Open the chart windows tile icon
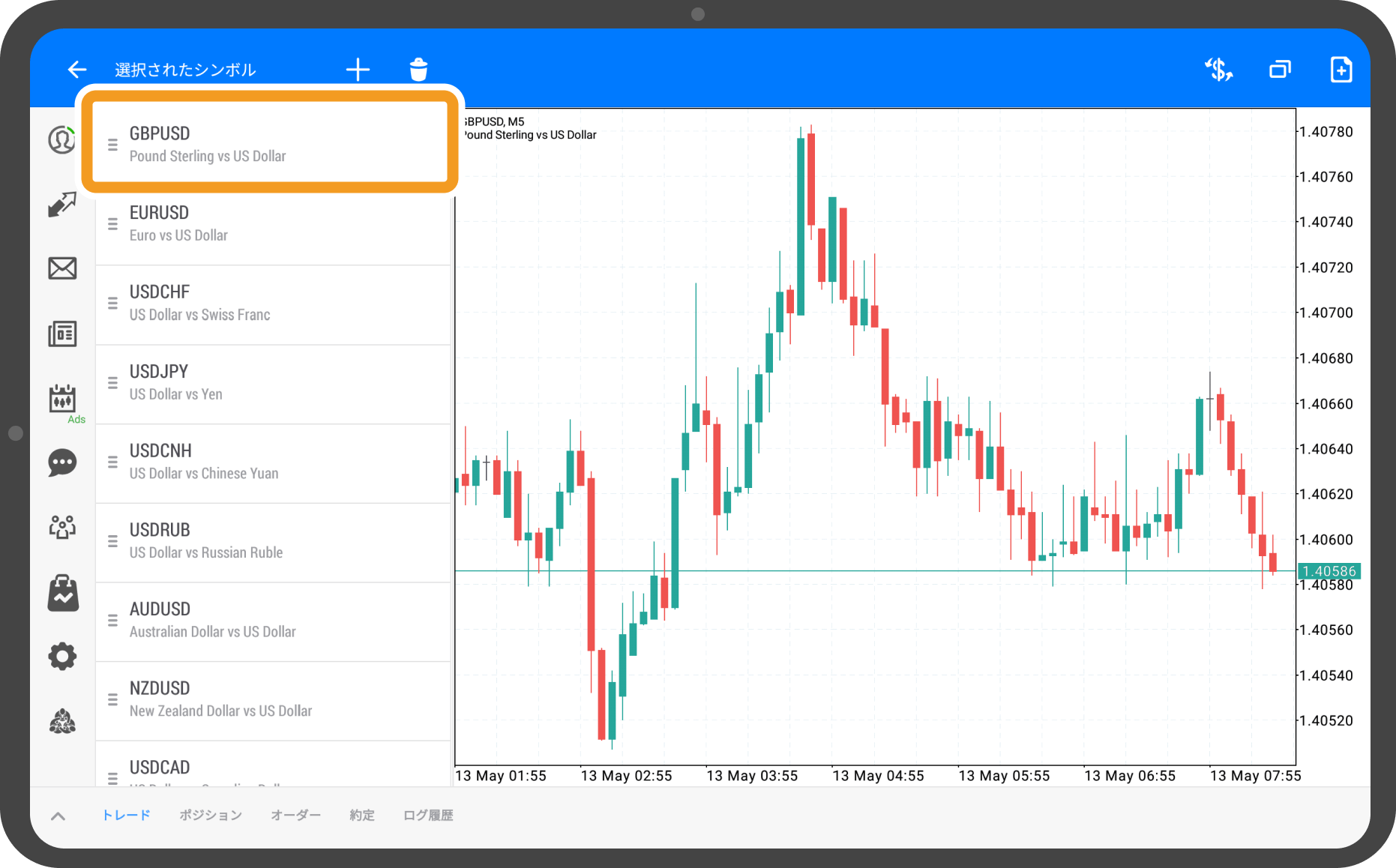The image size is (1396, 868). tap(1281, 70)
